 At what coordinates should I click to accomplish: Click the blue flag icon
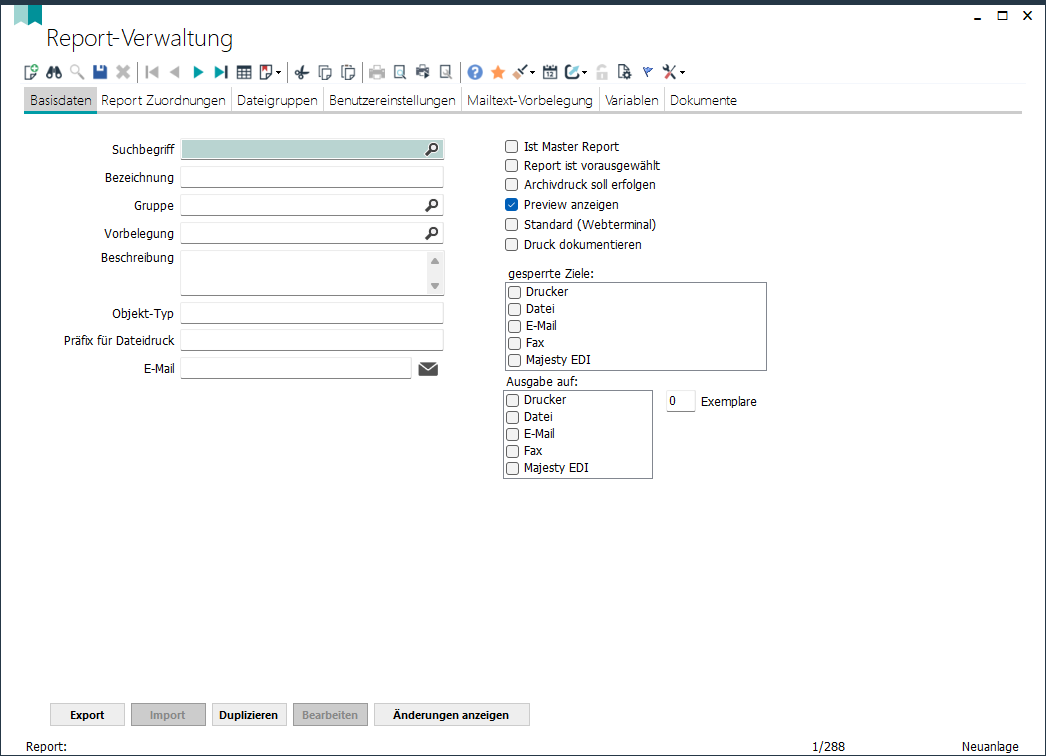[647, 72]
